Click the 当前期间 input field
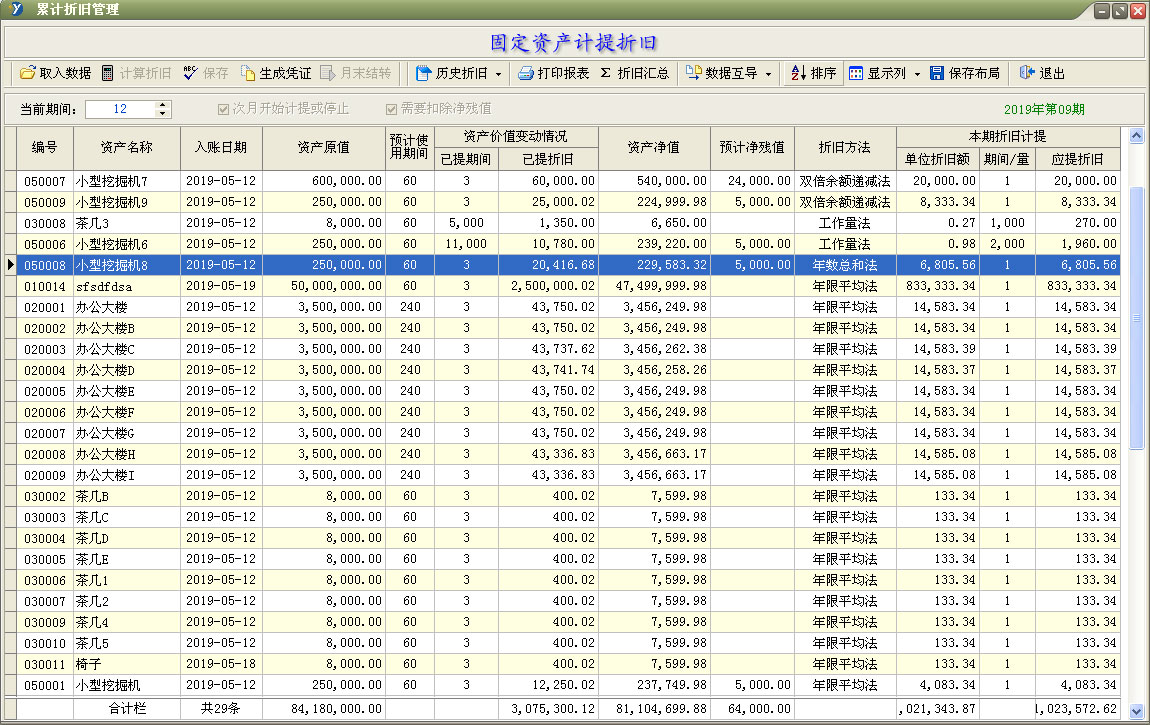 tap(121, 109)
